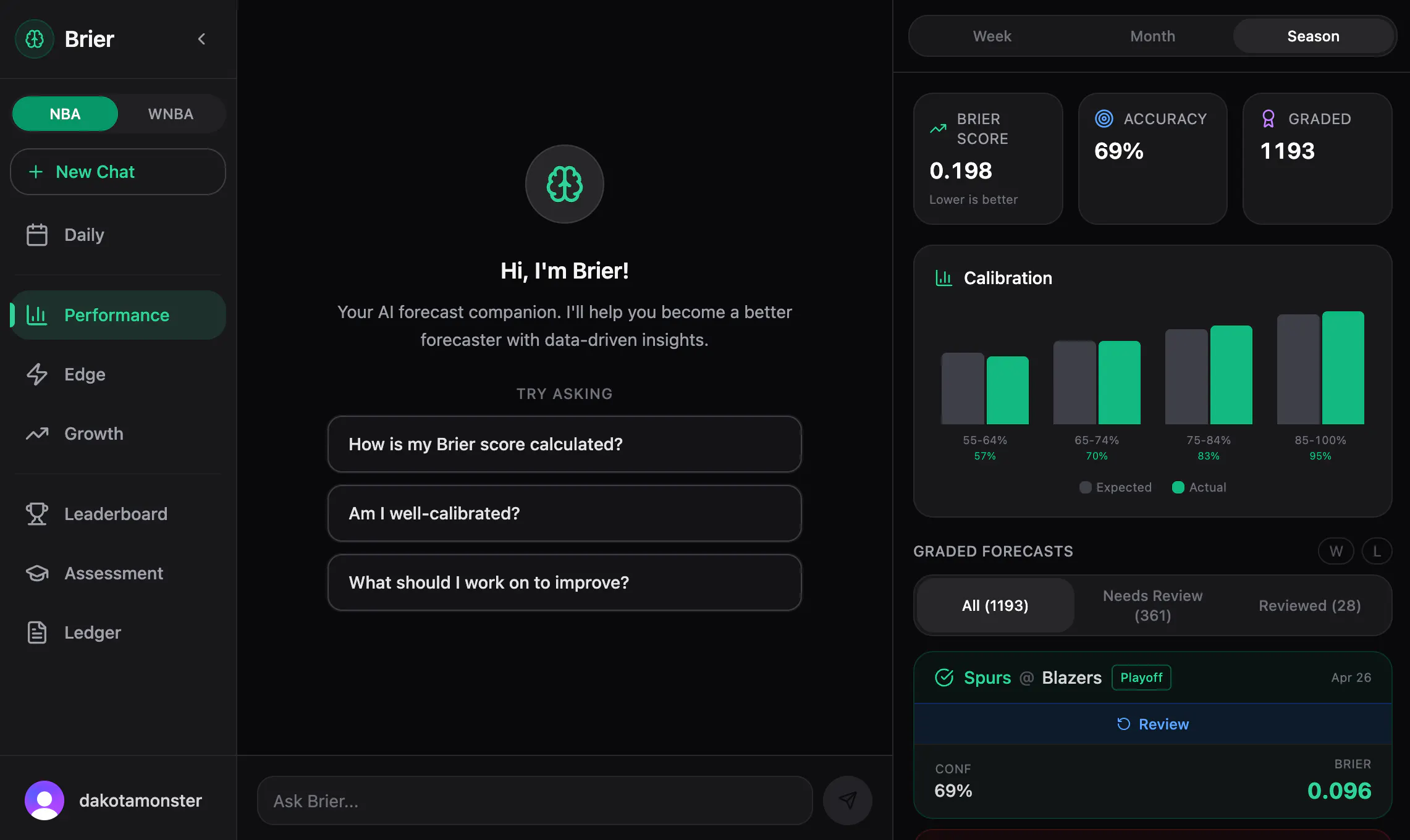Click the Apr 26 date
Screen dimensions: 1410x840
point(1351,678)
